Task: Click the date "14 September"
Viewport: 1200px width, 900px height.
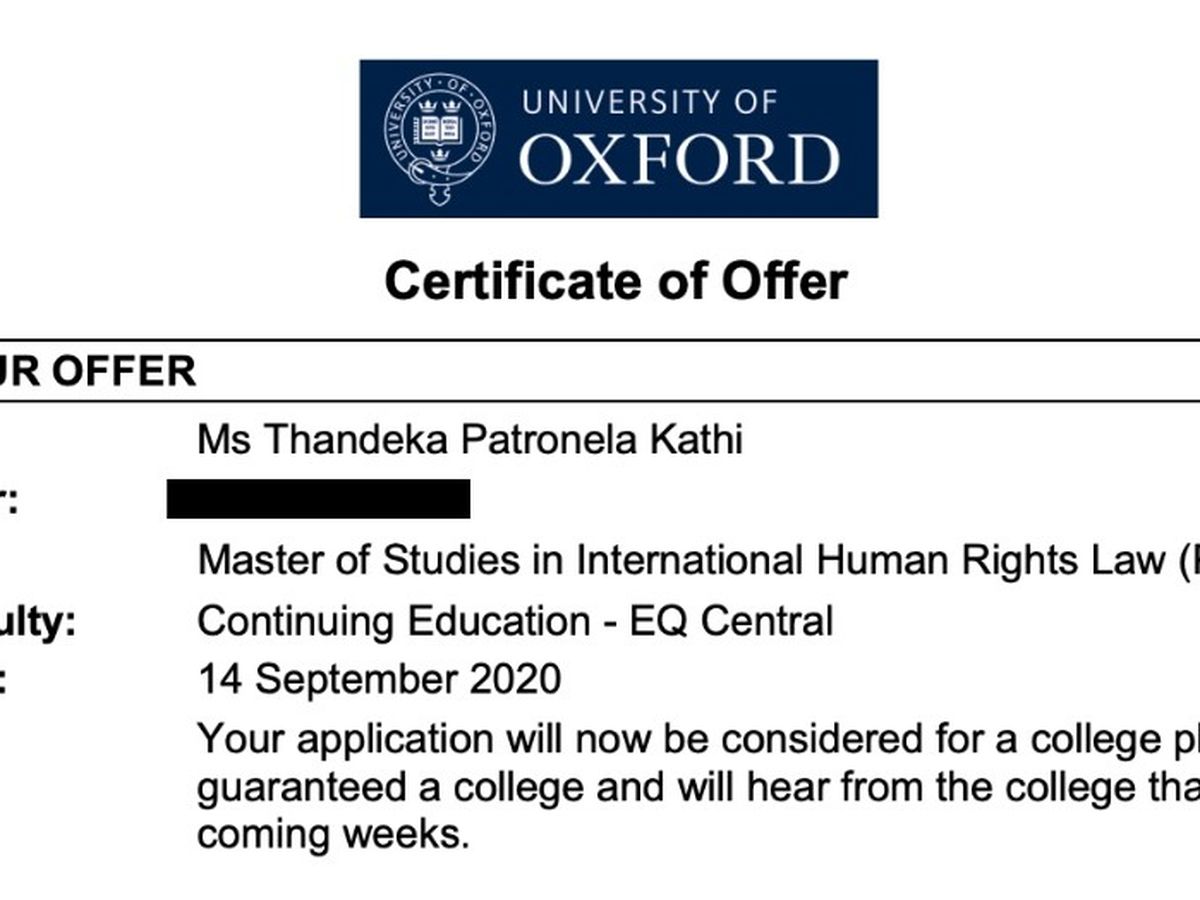Action: pos(329,680)
